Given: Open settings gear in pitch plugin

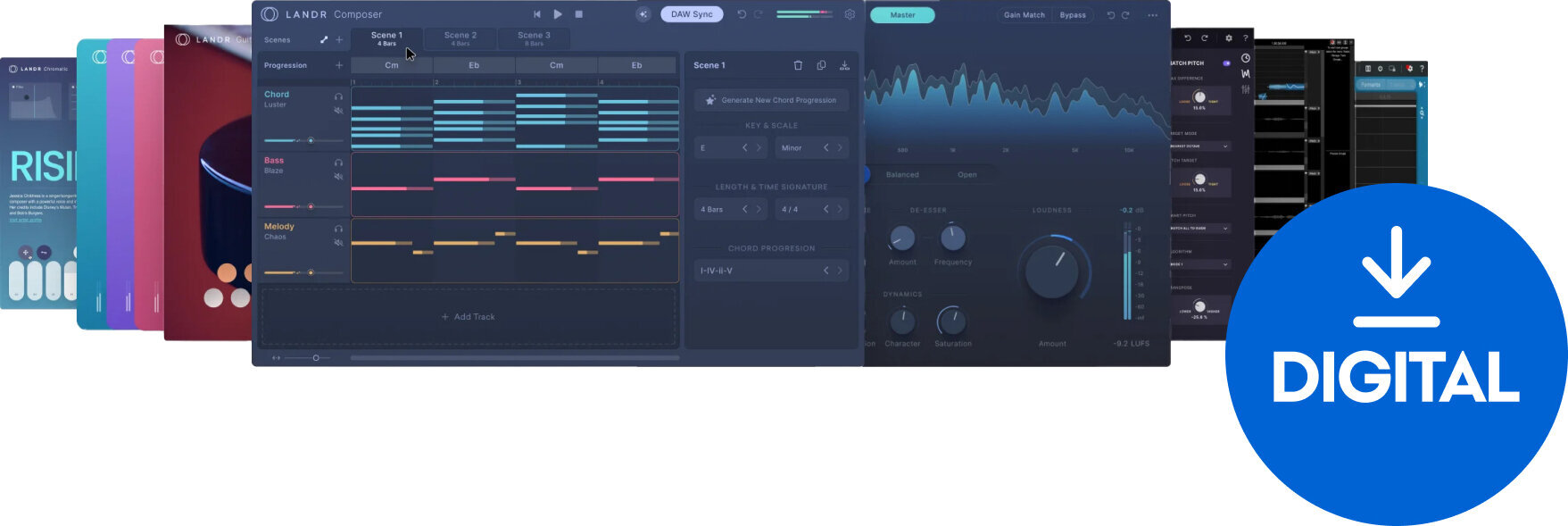Looking at the screenshot, I should click(x=1229, y=38).
